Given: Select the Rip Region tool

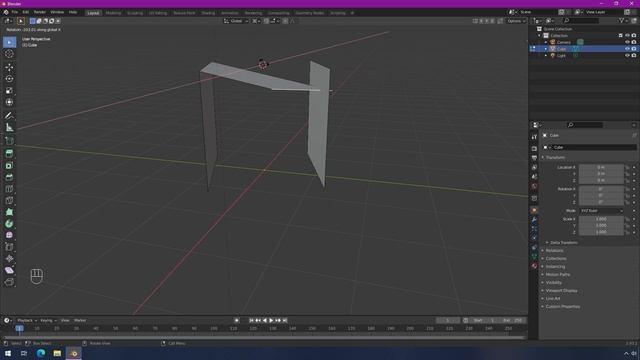Looking at the screenshot, I should pyautogui.click(x=9, y=282).
